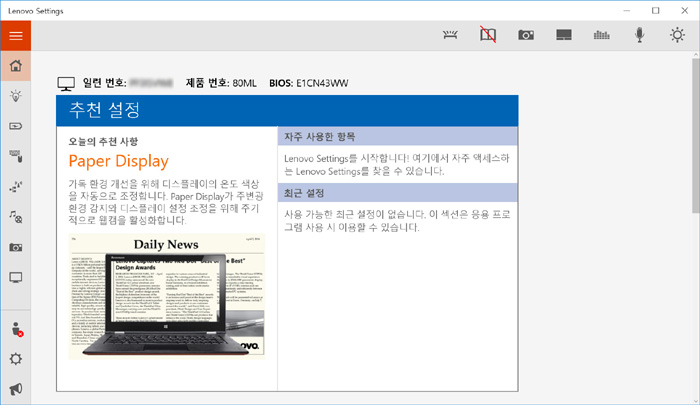Click the touchpad icon in top toolbar
The height and width of the screenshot is (405, 700).
(x=564, y=35)
